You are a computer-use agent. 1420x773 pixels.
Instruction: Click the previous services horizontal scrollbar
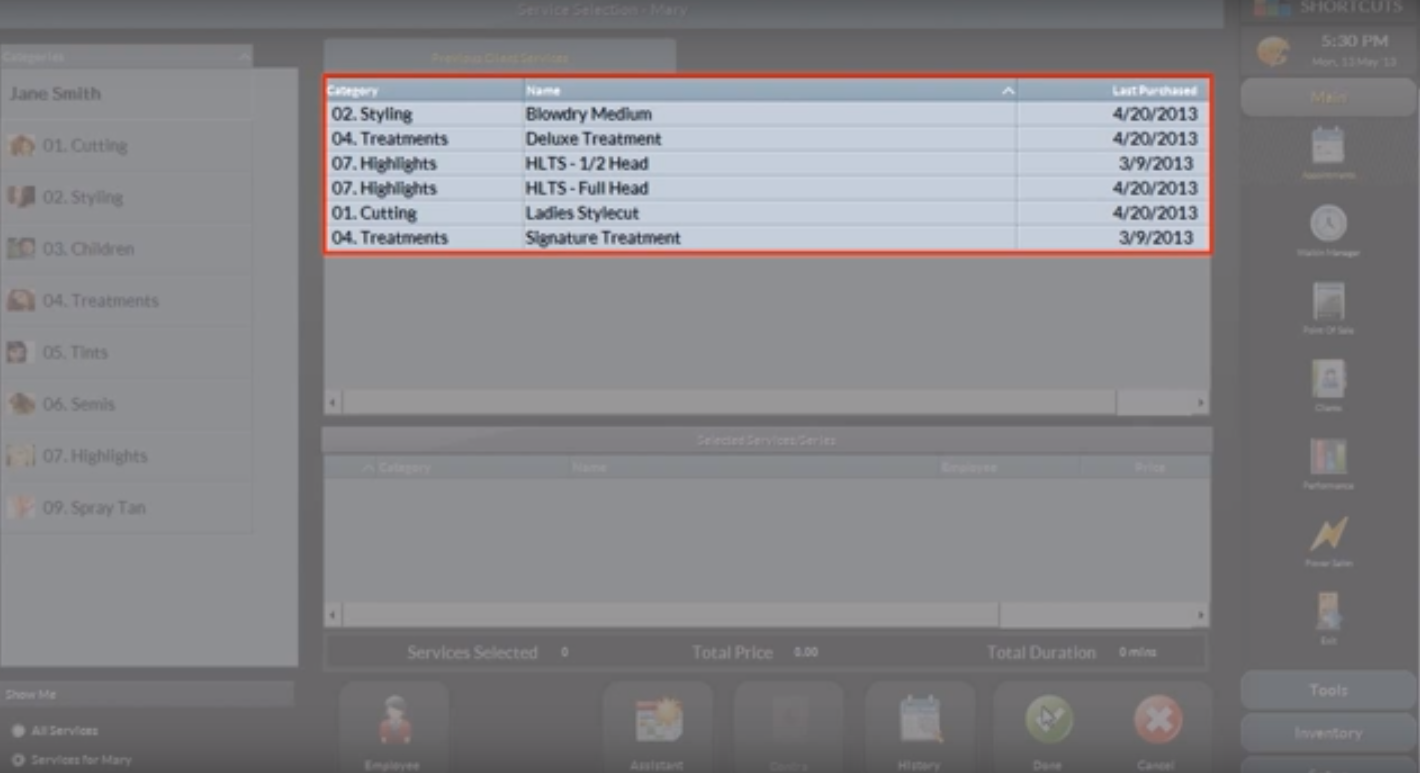(x=728, y=403)
